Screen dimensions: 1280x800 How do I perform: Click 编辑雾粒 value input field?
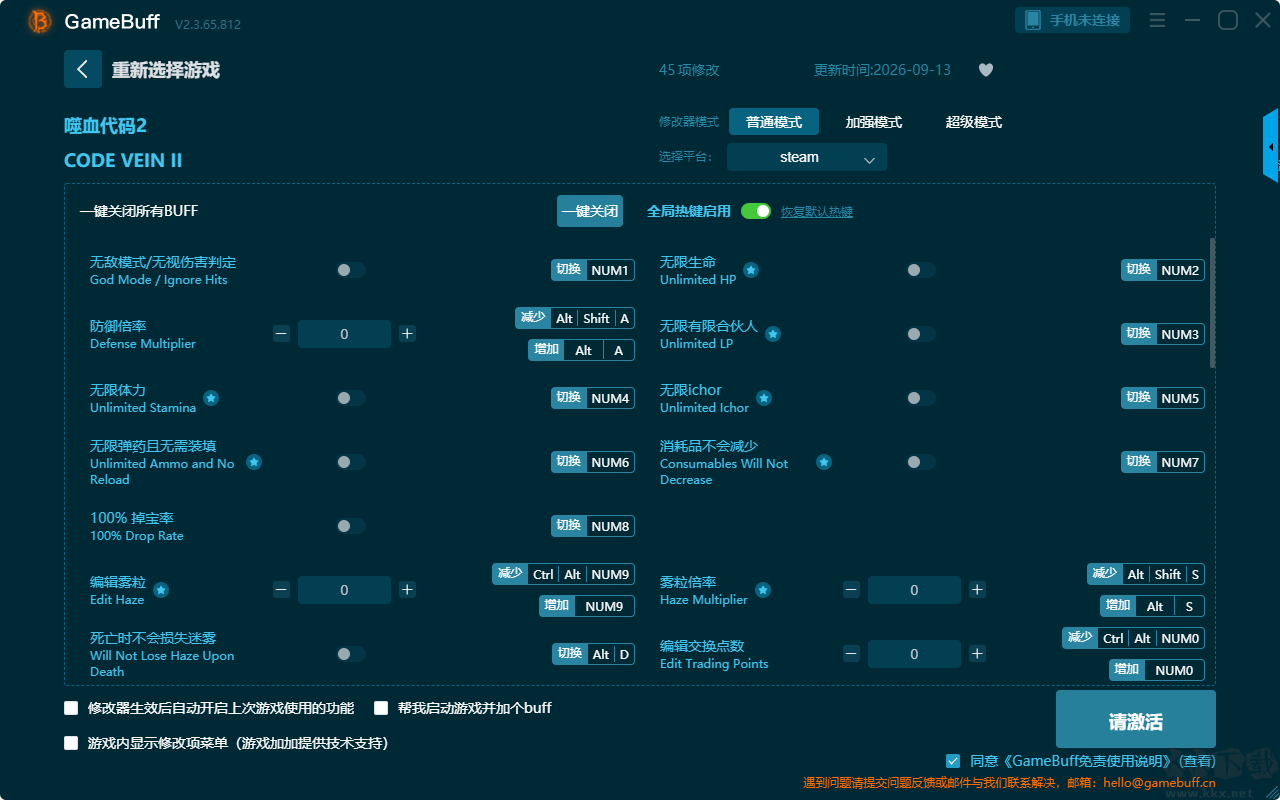coord(344,590)
